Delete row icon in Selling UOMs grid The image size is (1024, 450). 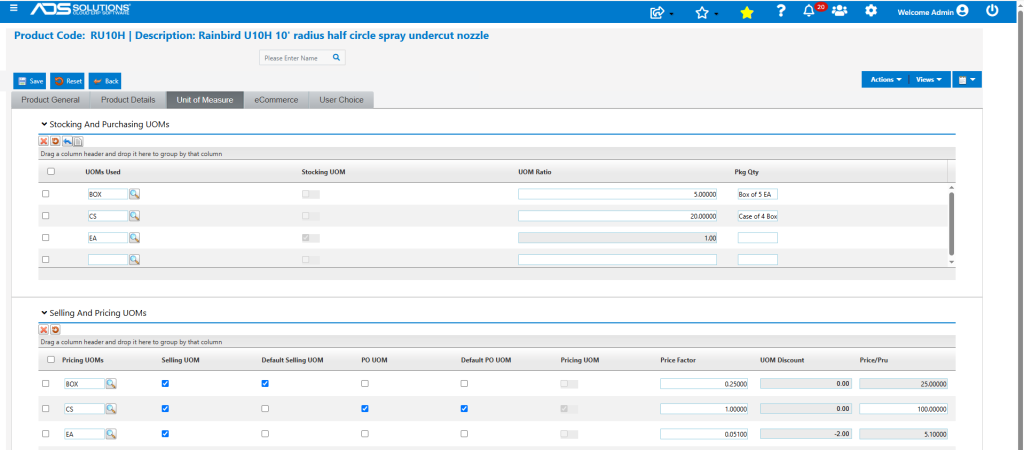(x=44, y=330)
